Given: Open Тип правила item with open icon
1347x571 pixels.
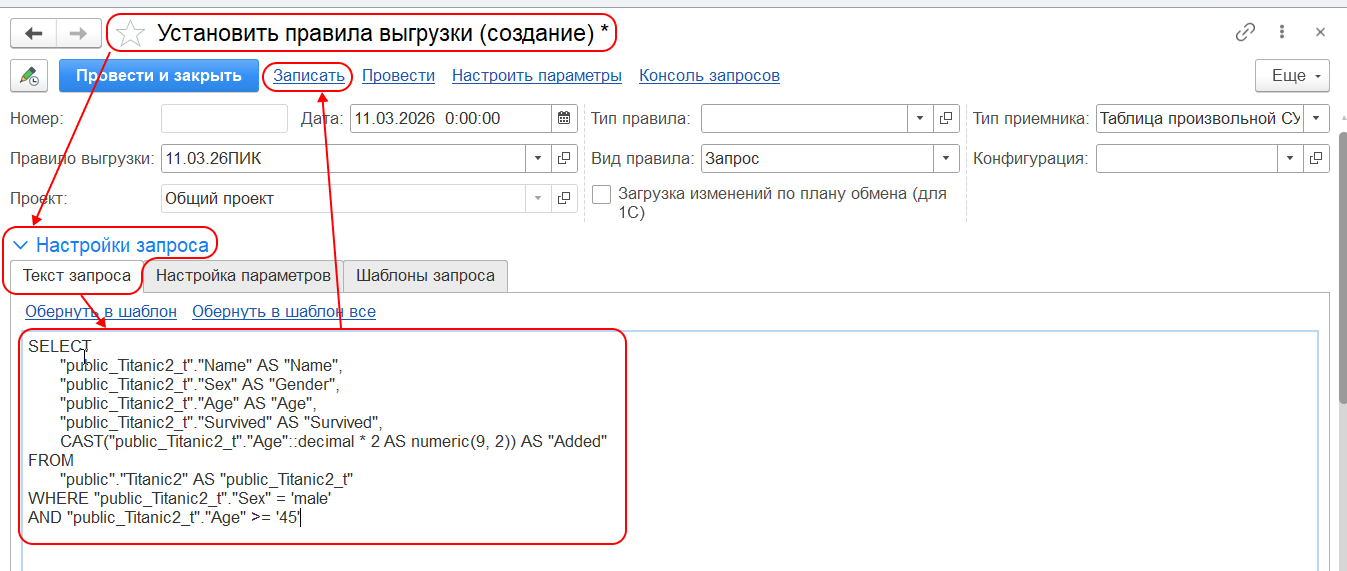Looking at the screenshot, I should pos(946,118).
